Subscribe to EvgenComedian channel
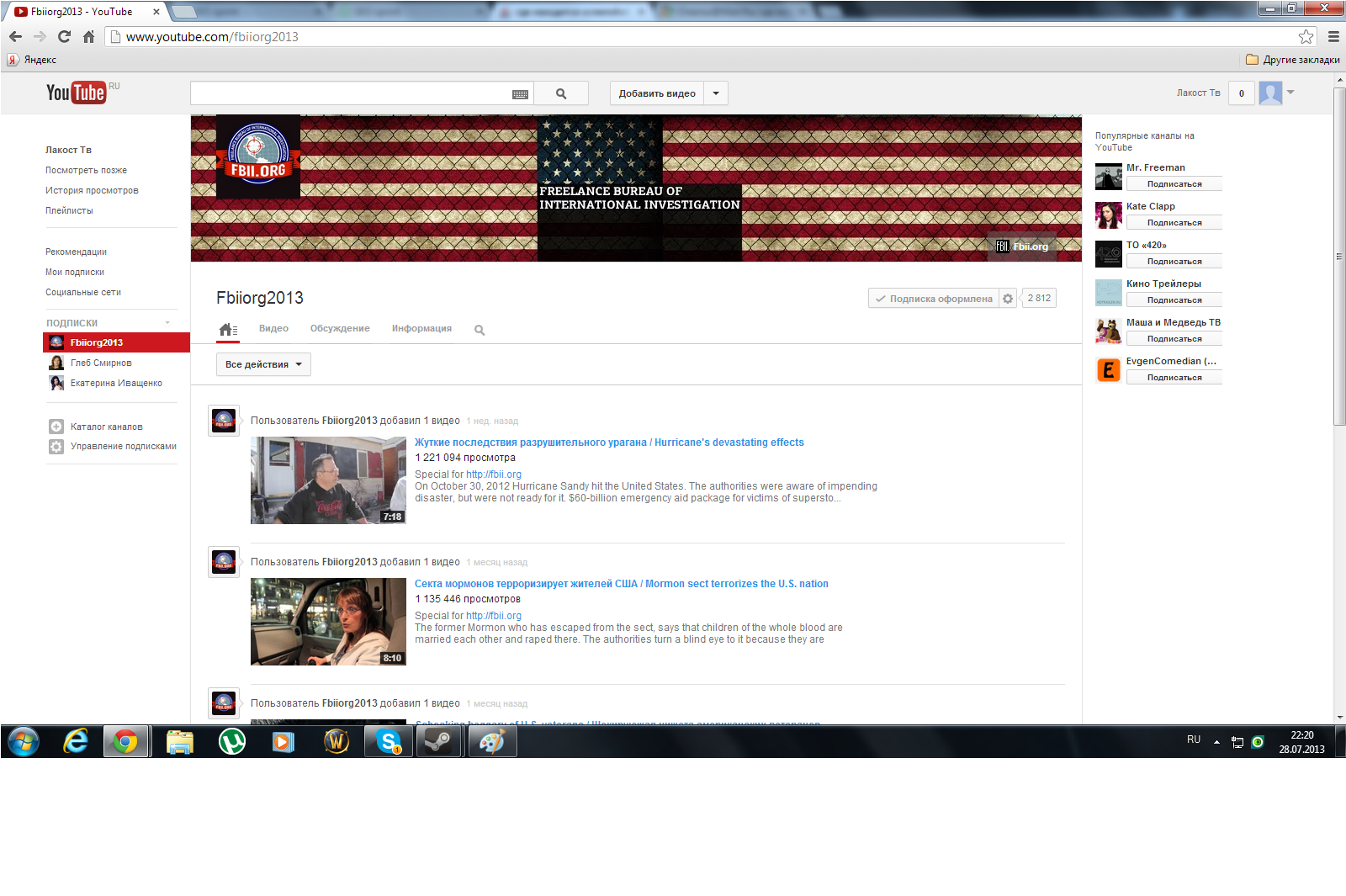Screen dimensions: 1346x896 tap(1174, 378)
